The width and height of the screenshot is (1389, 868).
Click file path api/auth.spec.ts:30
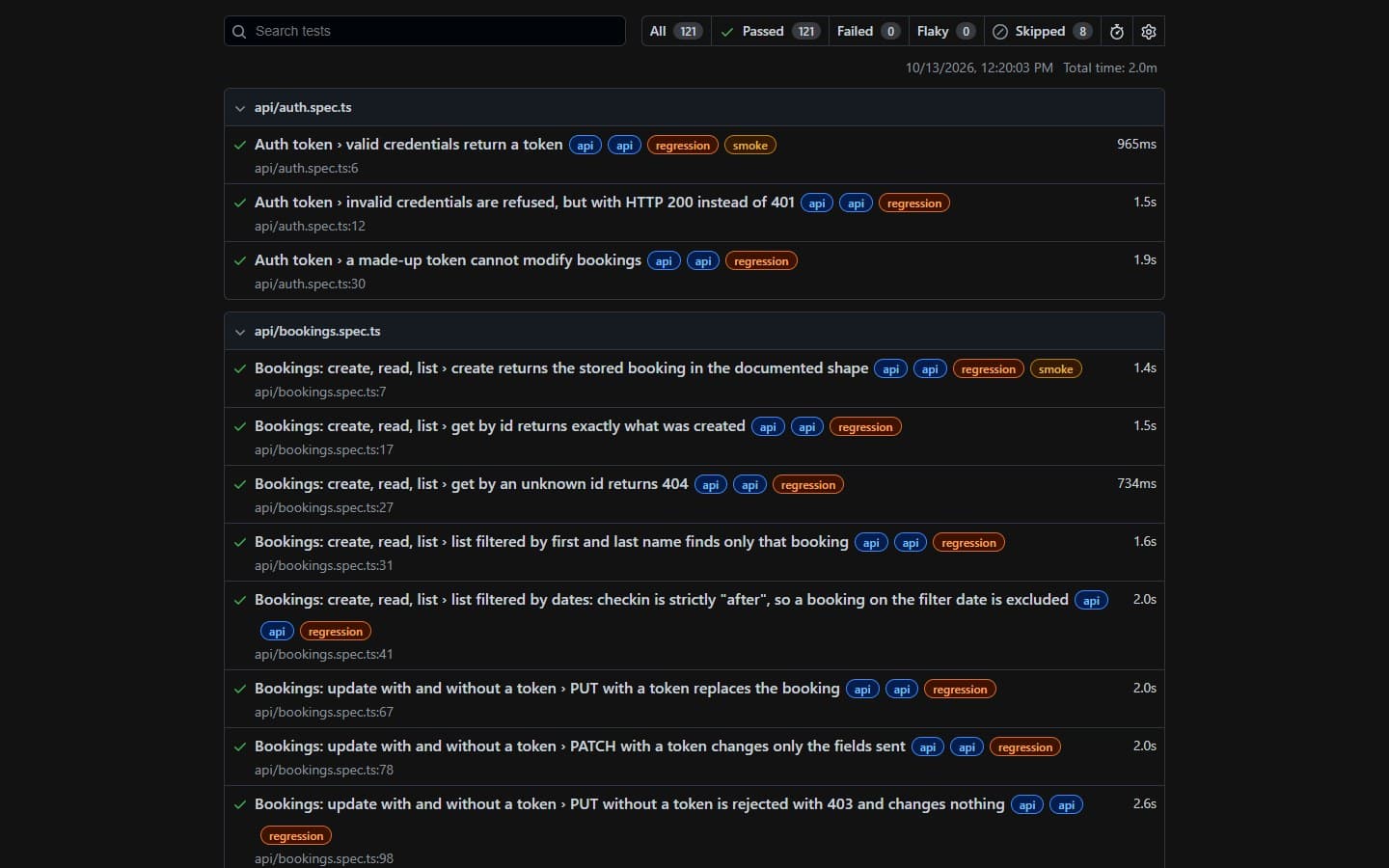click(310, 284)
